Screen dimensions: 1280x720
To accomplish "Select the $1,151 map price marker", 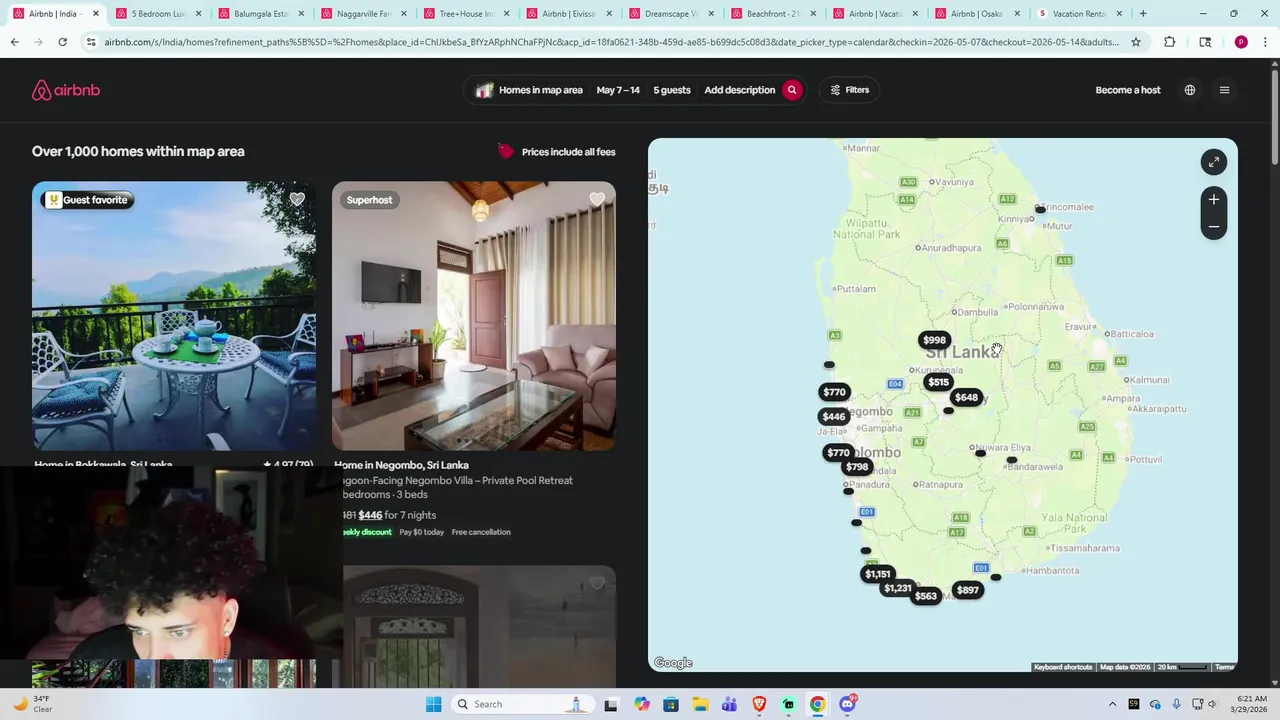I will tap(878, 574).
